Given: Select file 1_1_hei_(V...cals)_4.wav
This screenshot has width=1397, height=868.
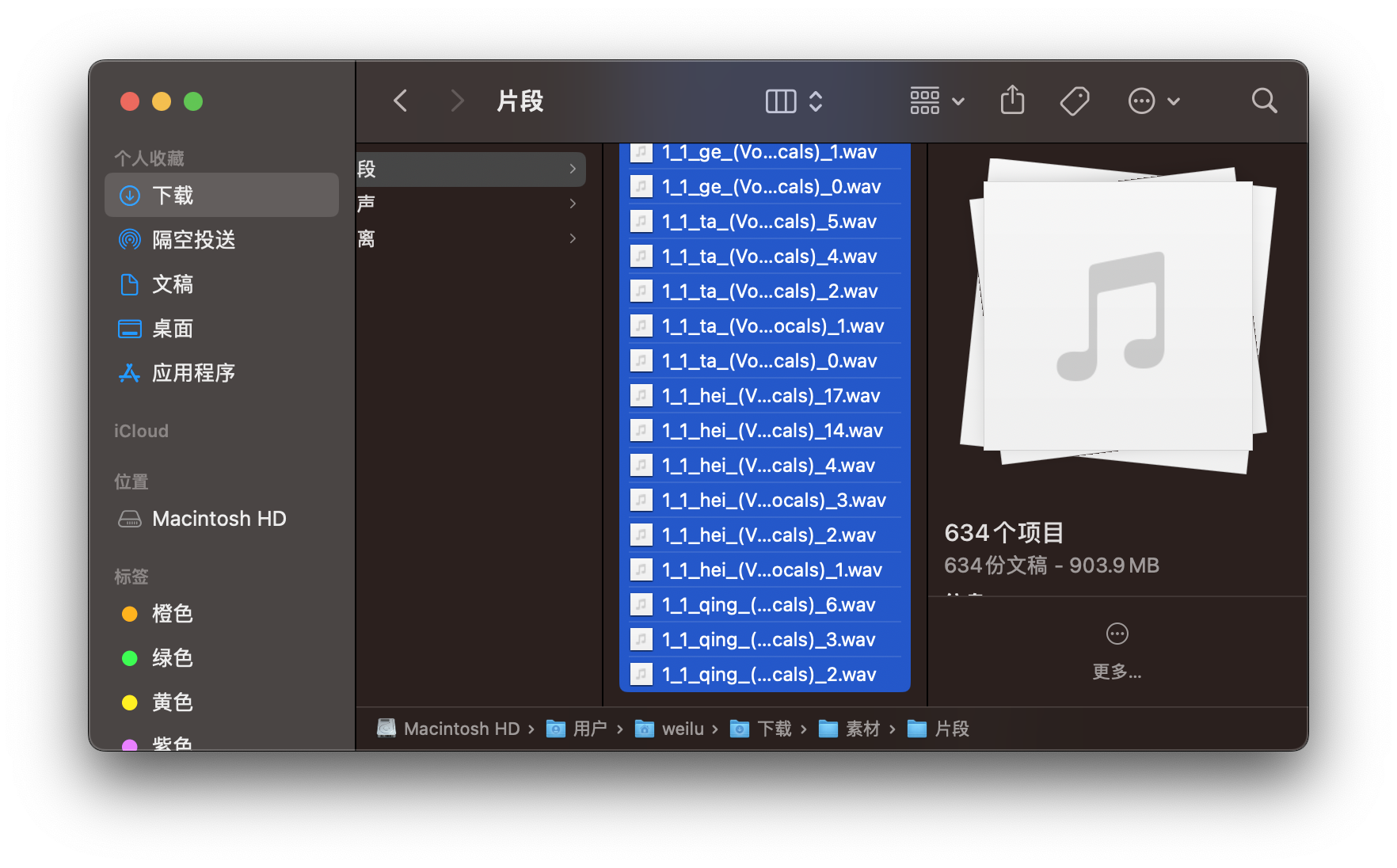Looking at the screenshot, I should click(x=765, y=466).
